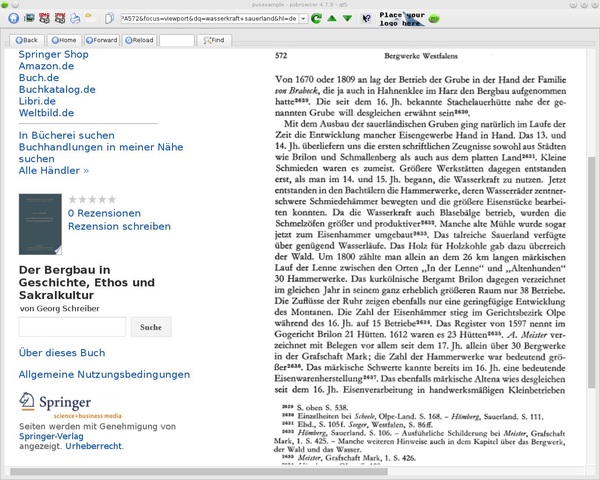Click the second red log save icon

pos(60,18)
